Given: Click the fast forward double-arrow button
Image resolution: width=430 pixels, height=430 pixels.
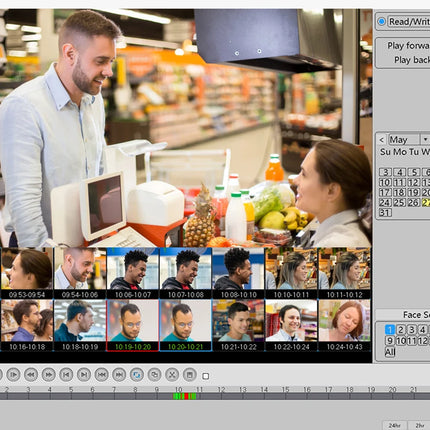Looking at the screenshot, I should (x=48, y=375).
